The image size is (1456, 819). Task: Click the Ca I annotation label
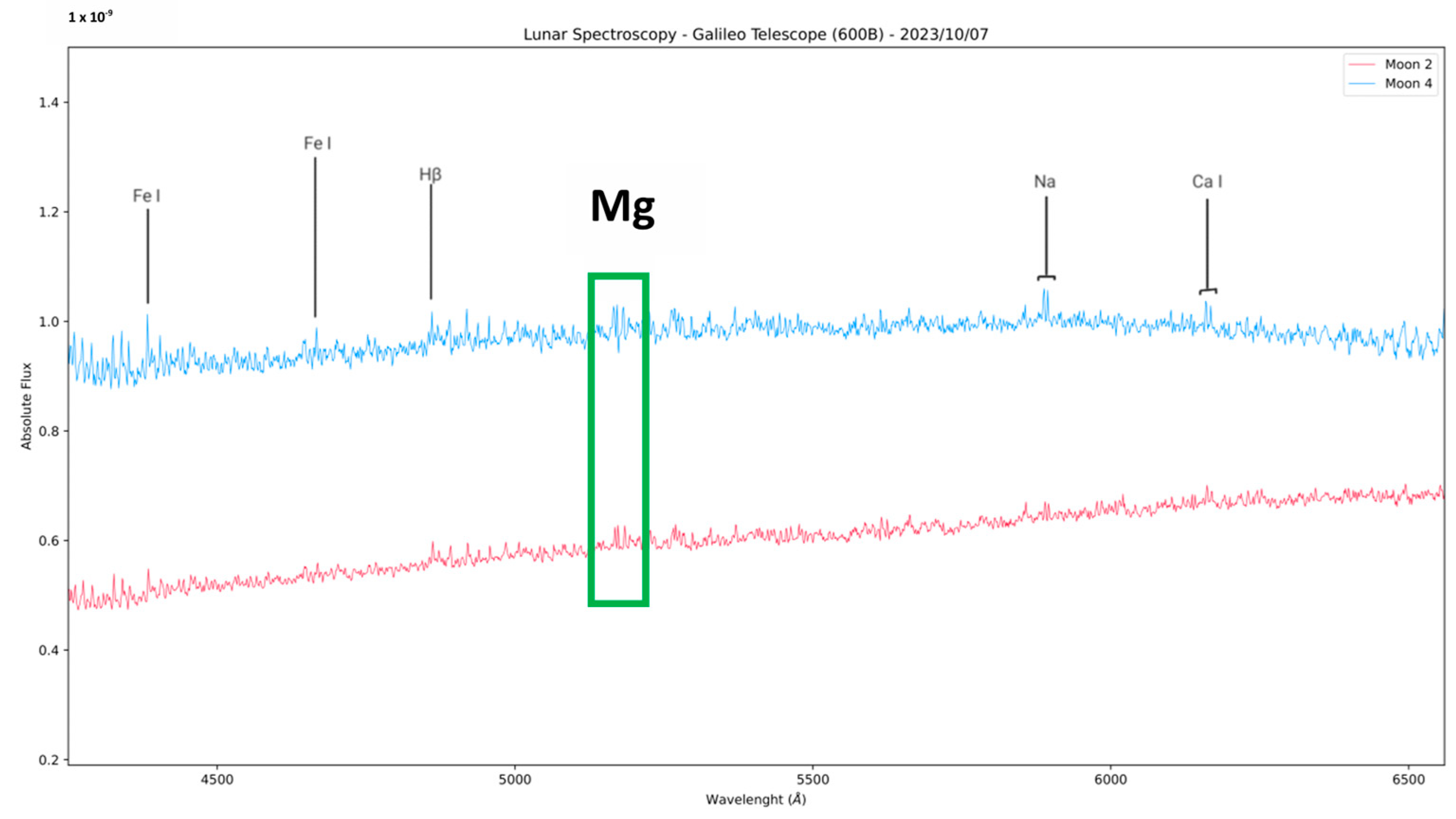(1207, 182)
